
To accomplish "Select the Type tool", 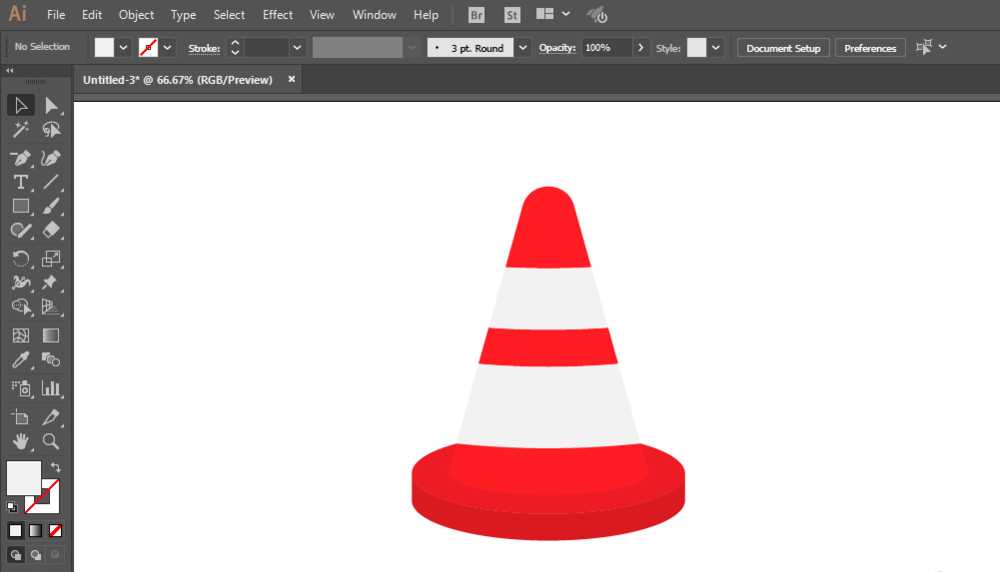I will [20, 182].
